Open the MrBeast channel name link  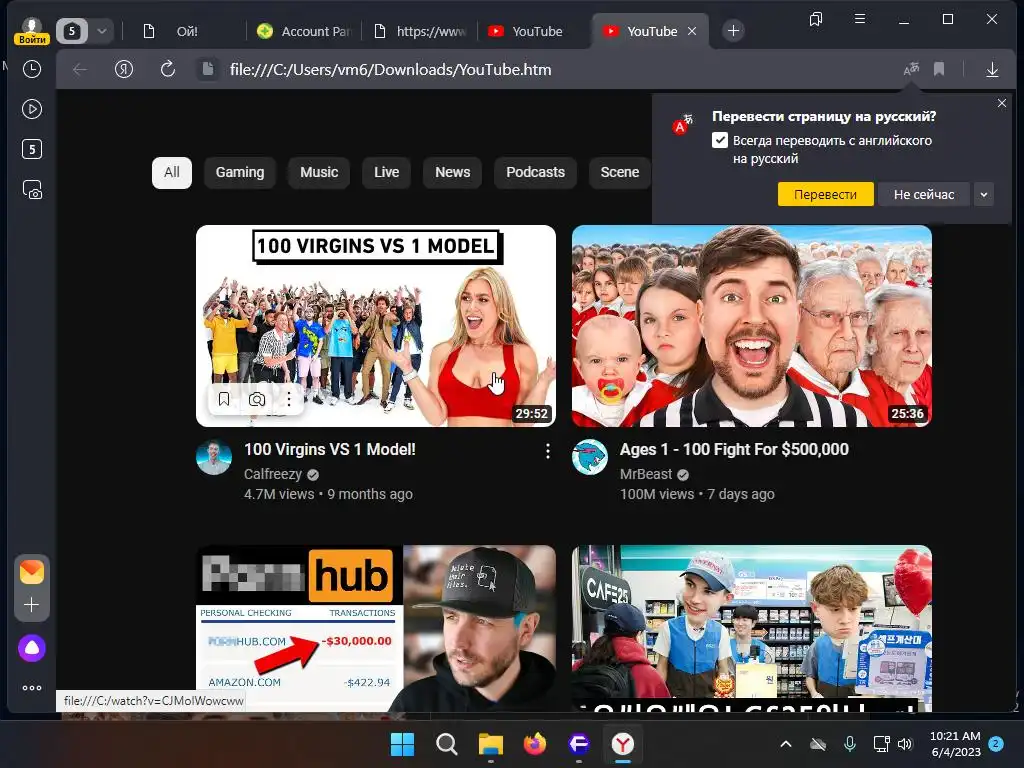point(645,474)
